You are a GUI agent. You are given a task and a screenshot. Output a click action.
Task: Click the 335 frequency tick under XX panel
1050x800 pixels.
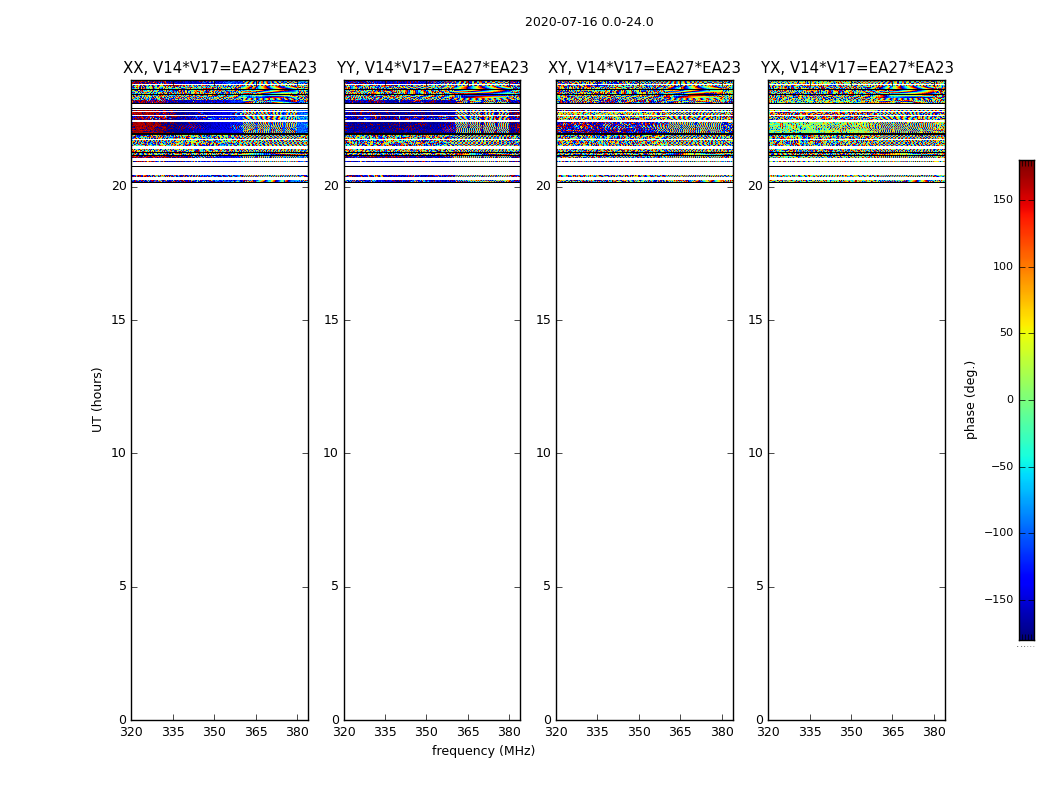pos(173,732)
